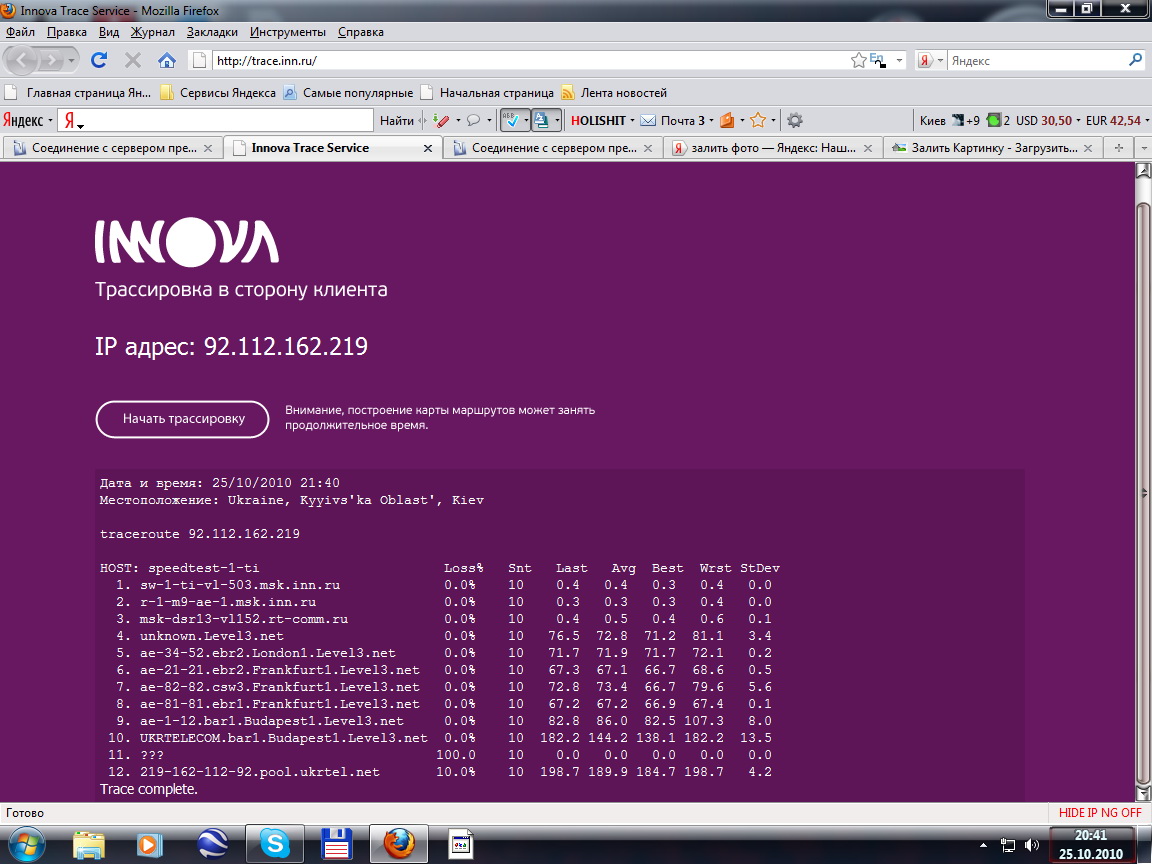
Task: Open Yandex bar settings gear
Action: [794, 120]
